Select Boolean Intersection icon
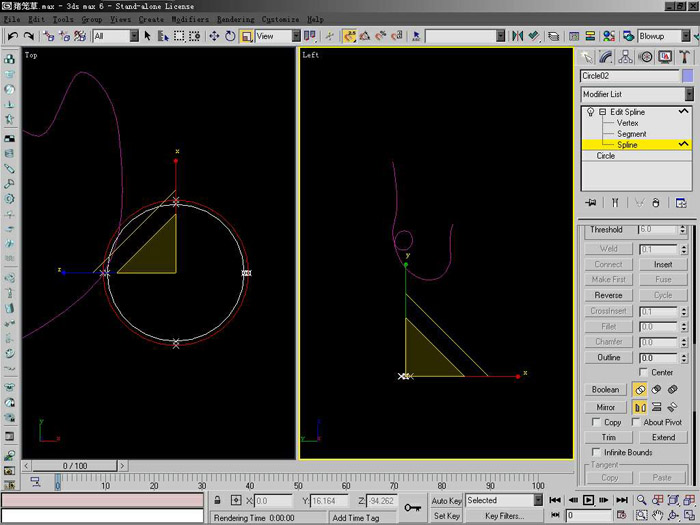Image resolution: width=700 pixels, height=525 pixels. coord(672,390)
